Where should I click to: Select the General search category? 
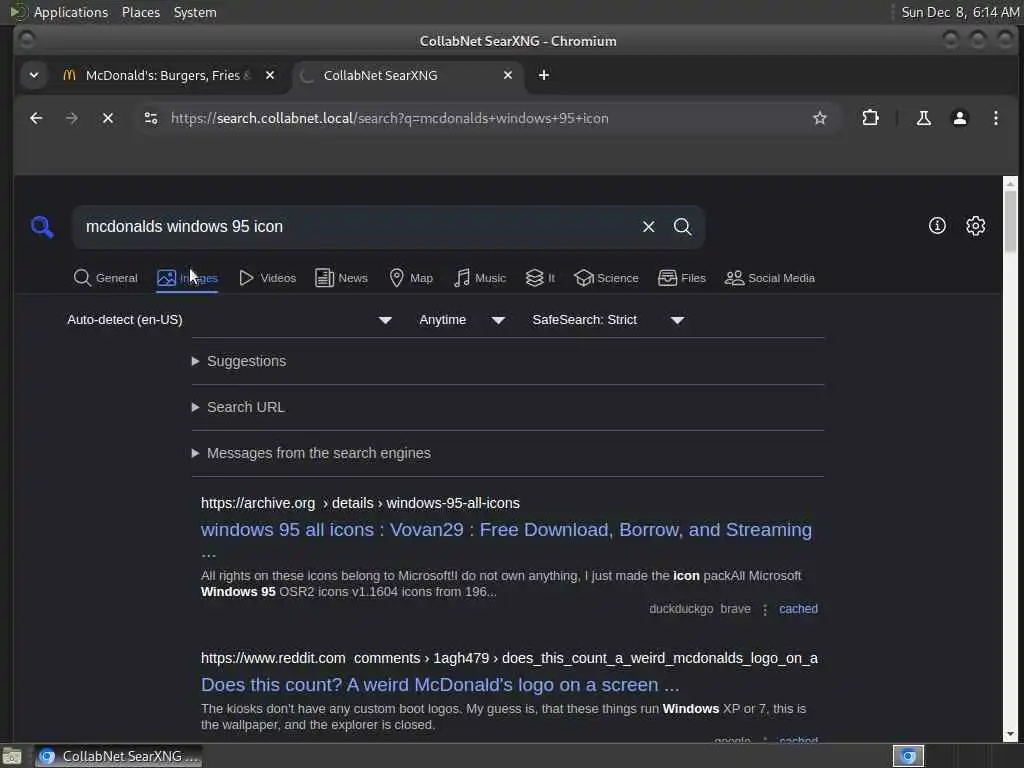point(106,278)
